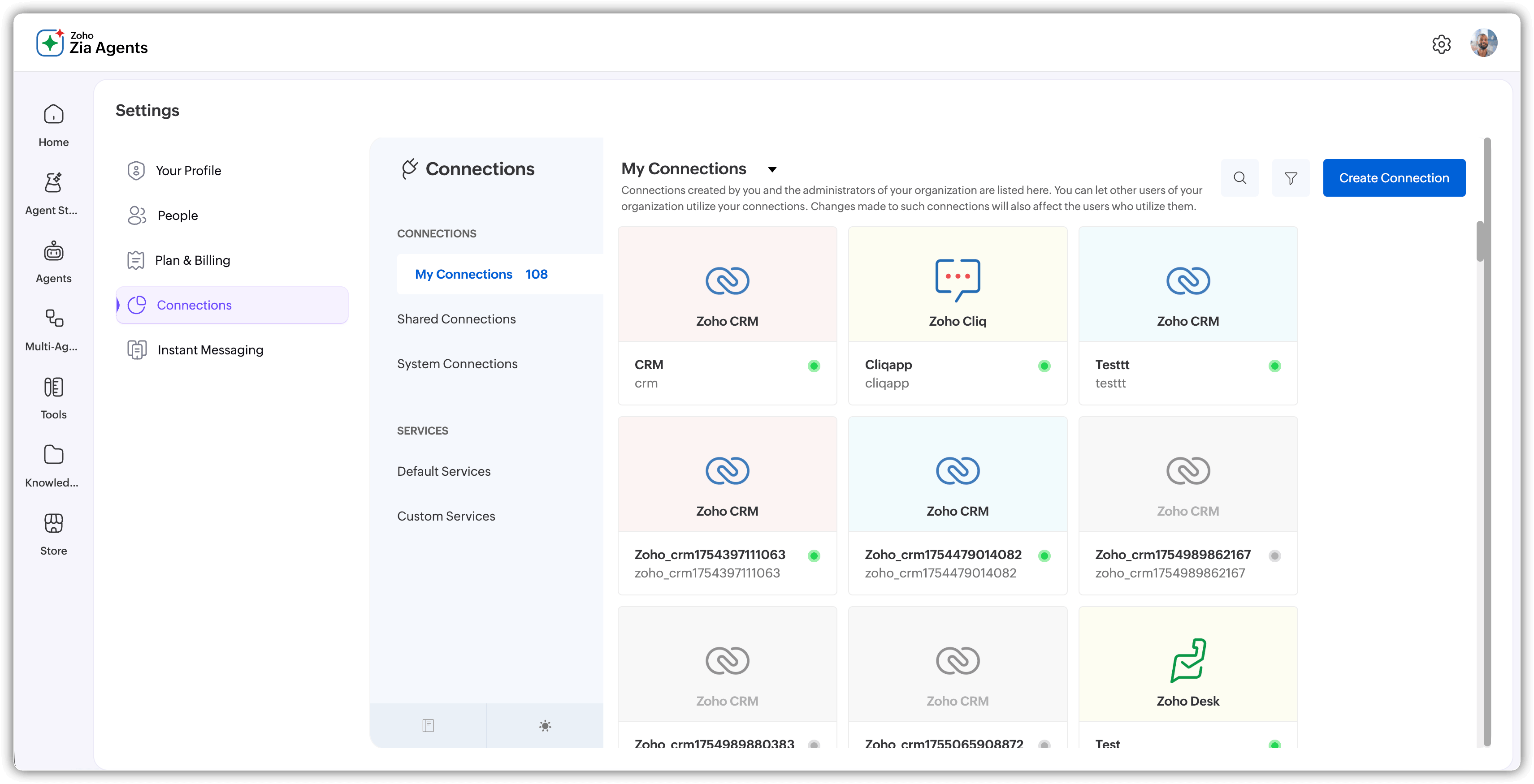Expand the My Connections dropdown arrow
Screen dimensions: 1534x784
772,170
